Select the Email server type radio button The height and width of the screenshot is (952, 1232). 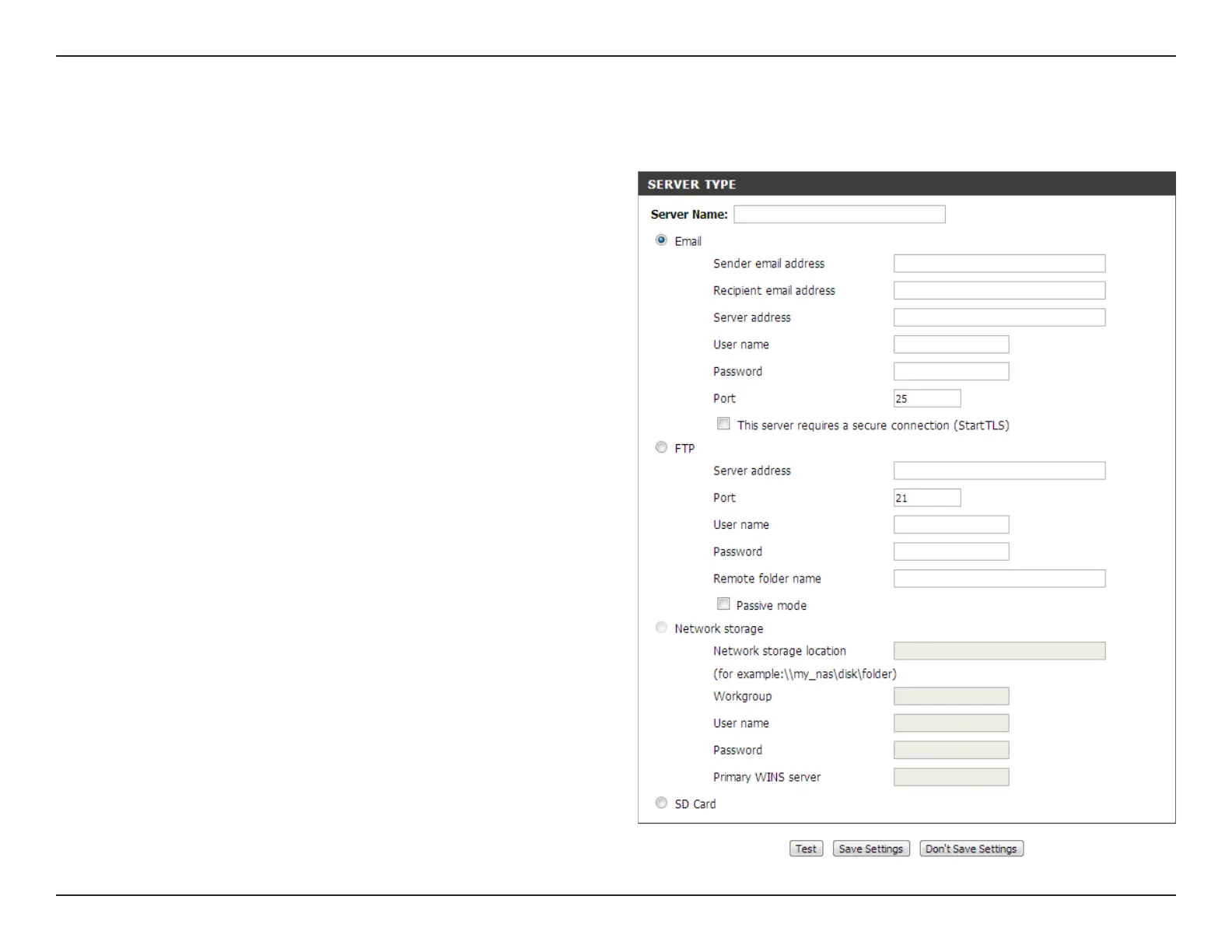[x=661, y=240]
